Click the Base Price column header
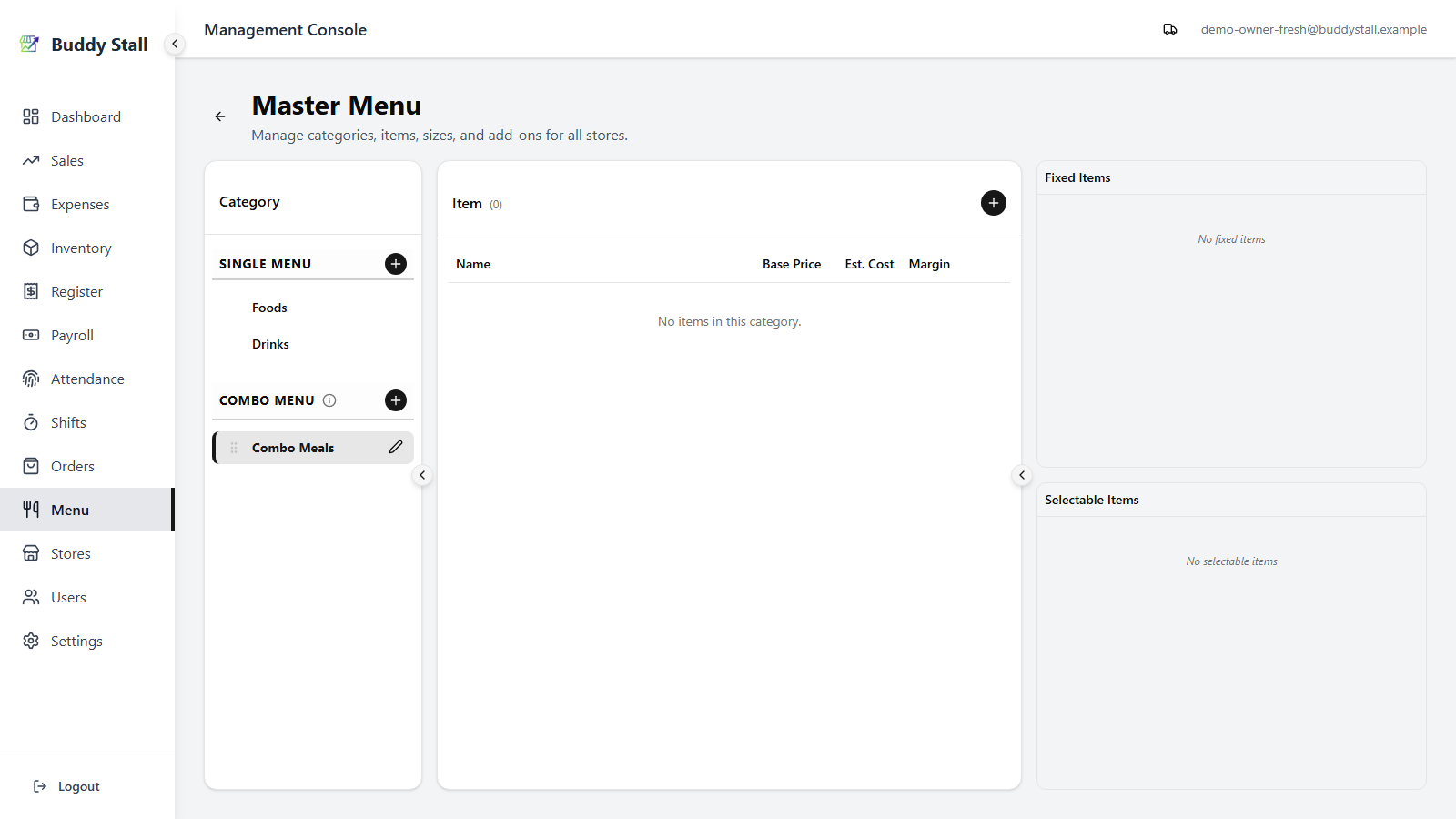1456x819 pixels. pos(792,264)
